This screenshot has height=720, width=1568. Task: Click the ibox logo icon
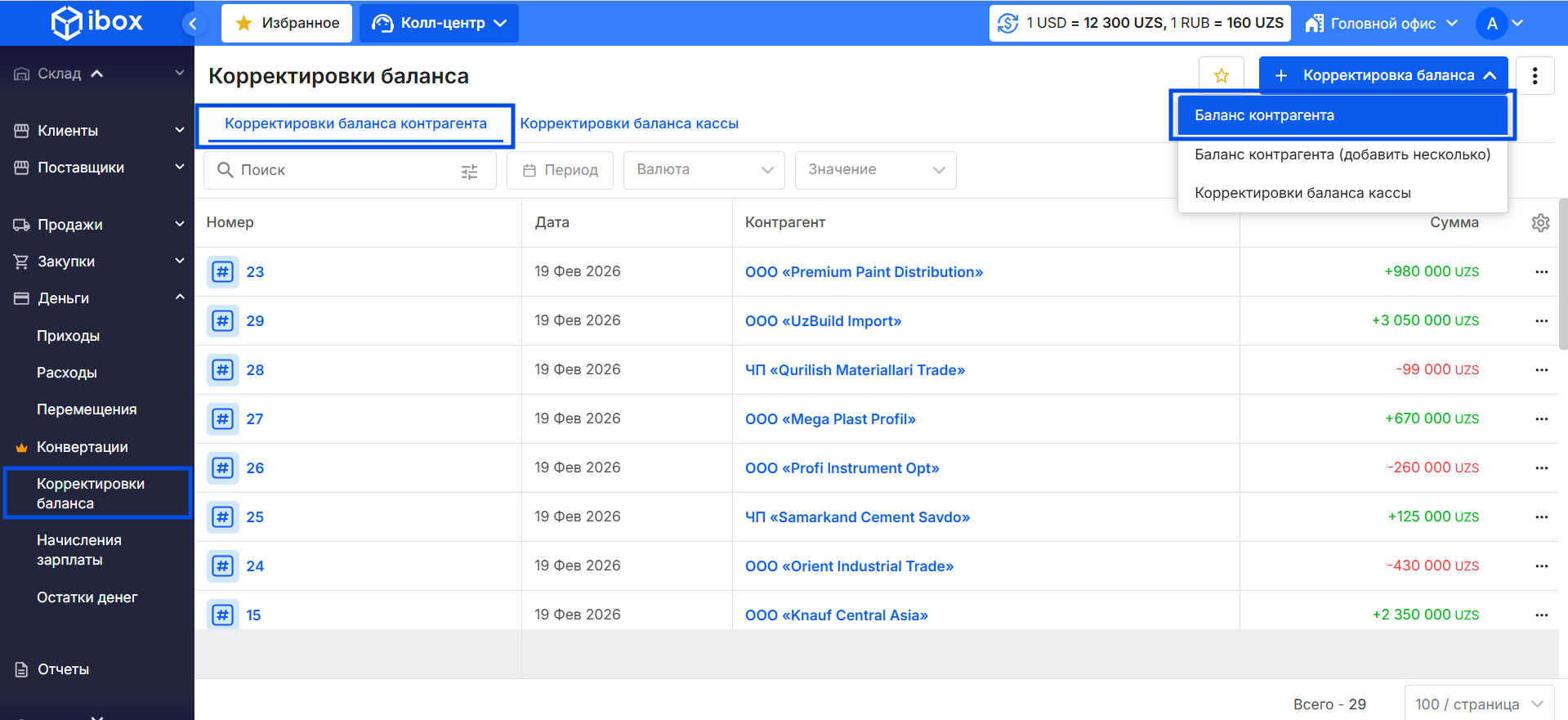pyautogui.click(x=66, y=23)
